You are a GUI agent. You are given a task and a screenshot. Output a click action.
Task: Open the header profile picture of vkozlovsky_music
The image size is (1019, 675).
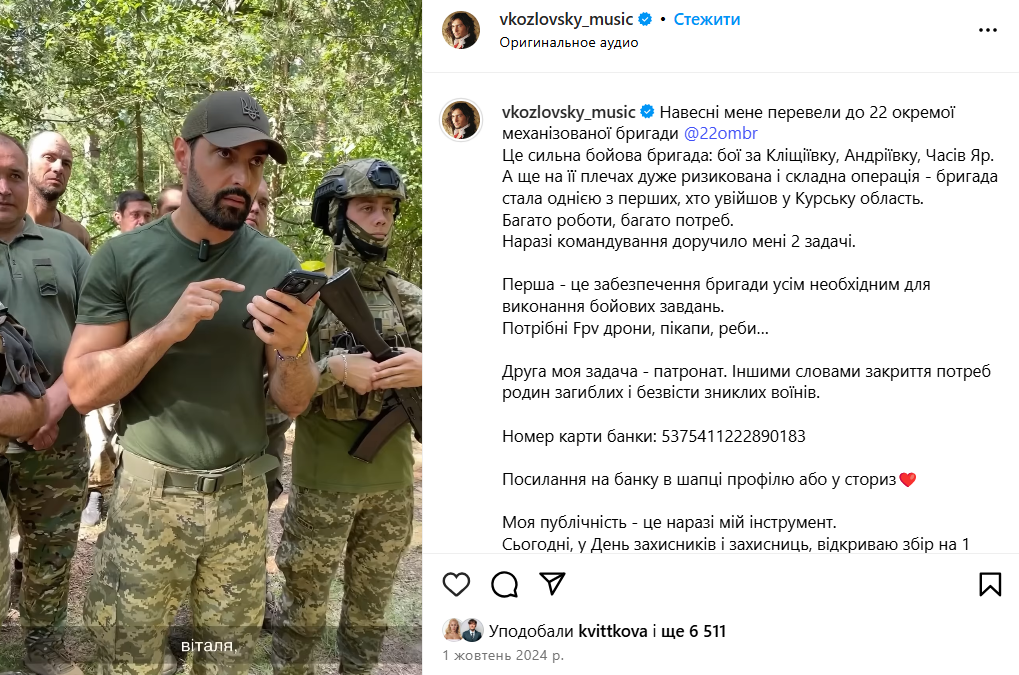[x=461, y=30]
